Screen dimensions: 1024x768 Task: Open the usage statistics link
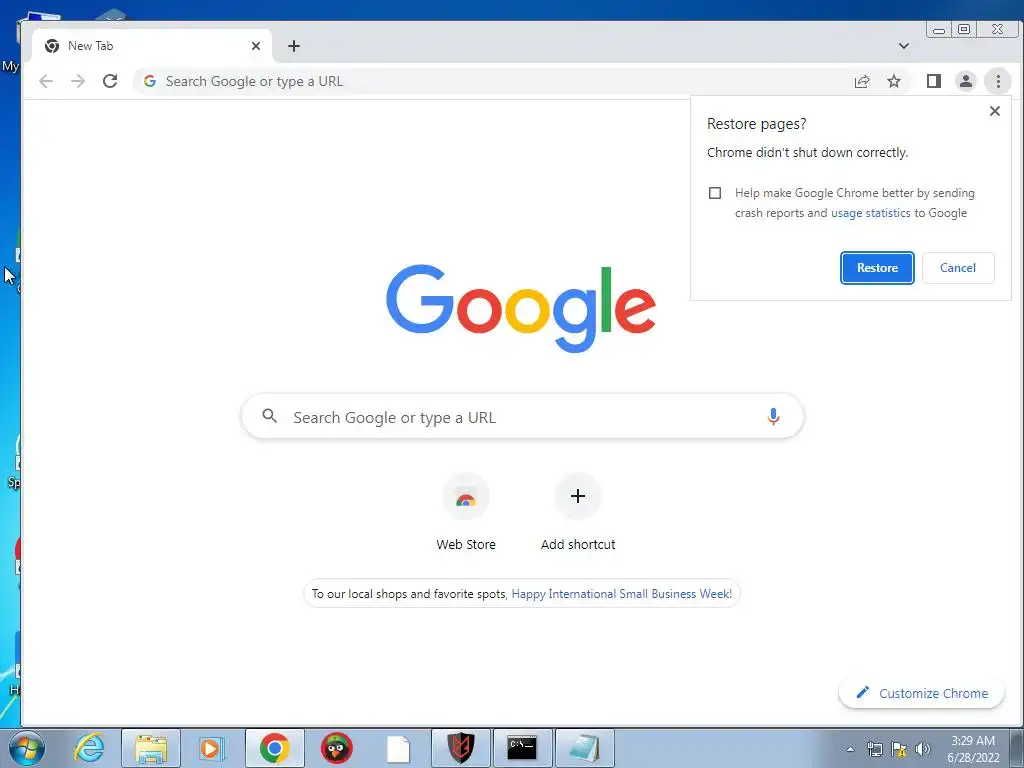coord(871,213)
